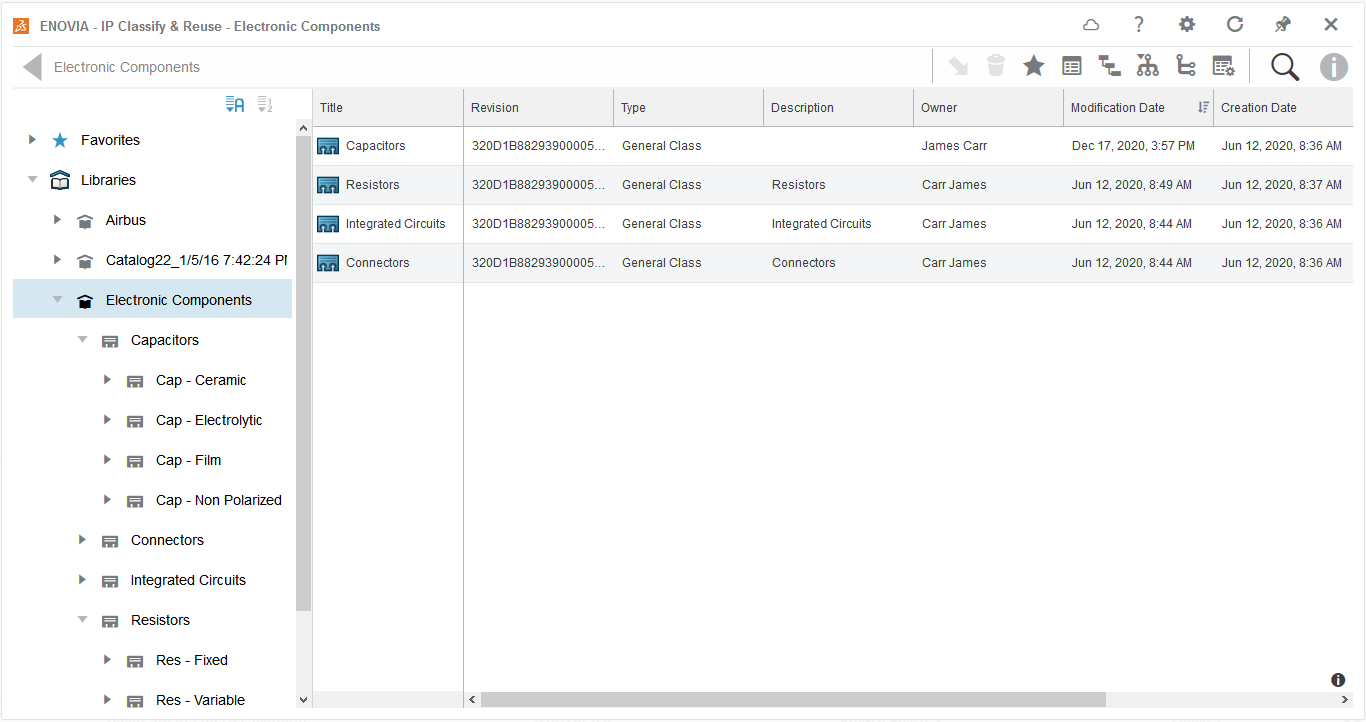The width and height of the screenshot is (1366, 722).
Task: Open the Resistors row in table
Action: click(372, 185)
